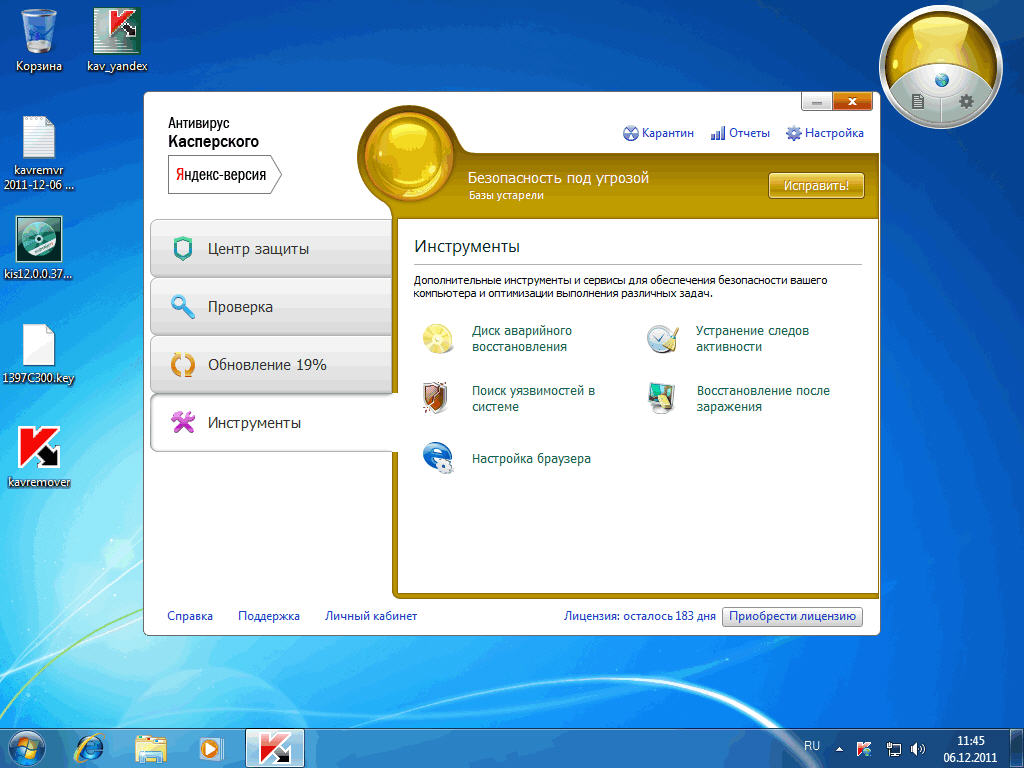Click the Безопасность под угрозой status text

(x=558, y=178)
